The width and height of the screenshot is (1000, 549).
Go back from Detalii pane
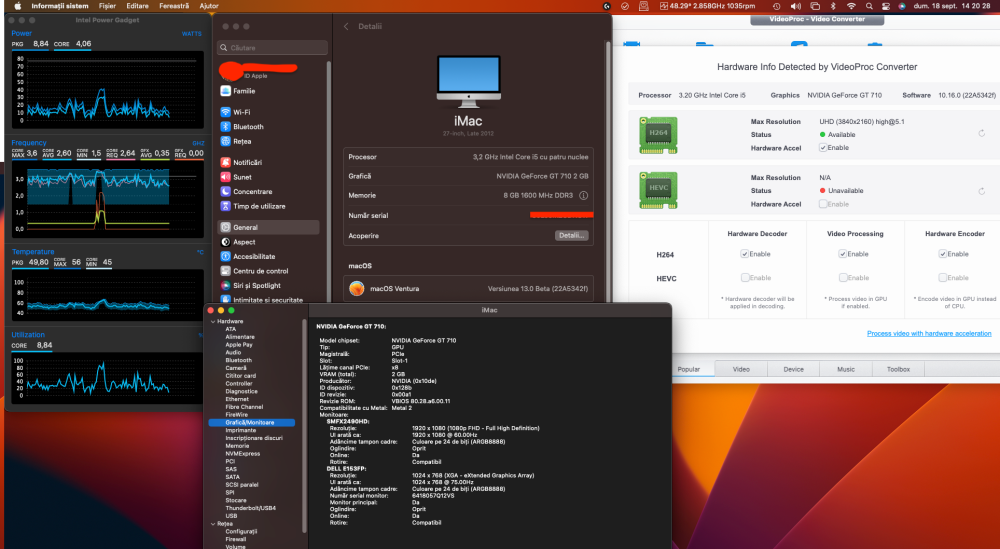346,27
